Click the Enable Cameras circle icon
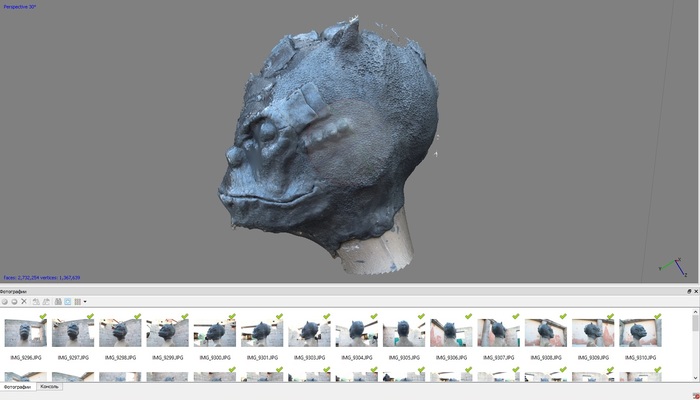Screen dimensions: 700x400 (x=4, y=301)
